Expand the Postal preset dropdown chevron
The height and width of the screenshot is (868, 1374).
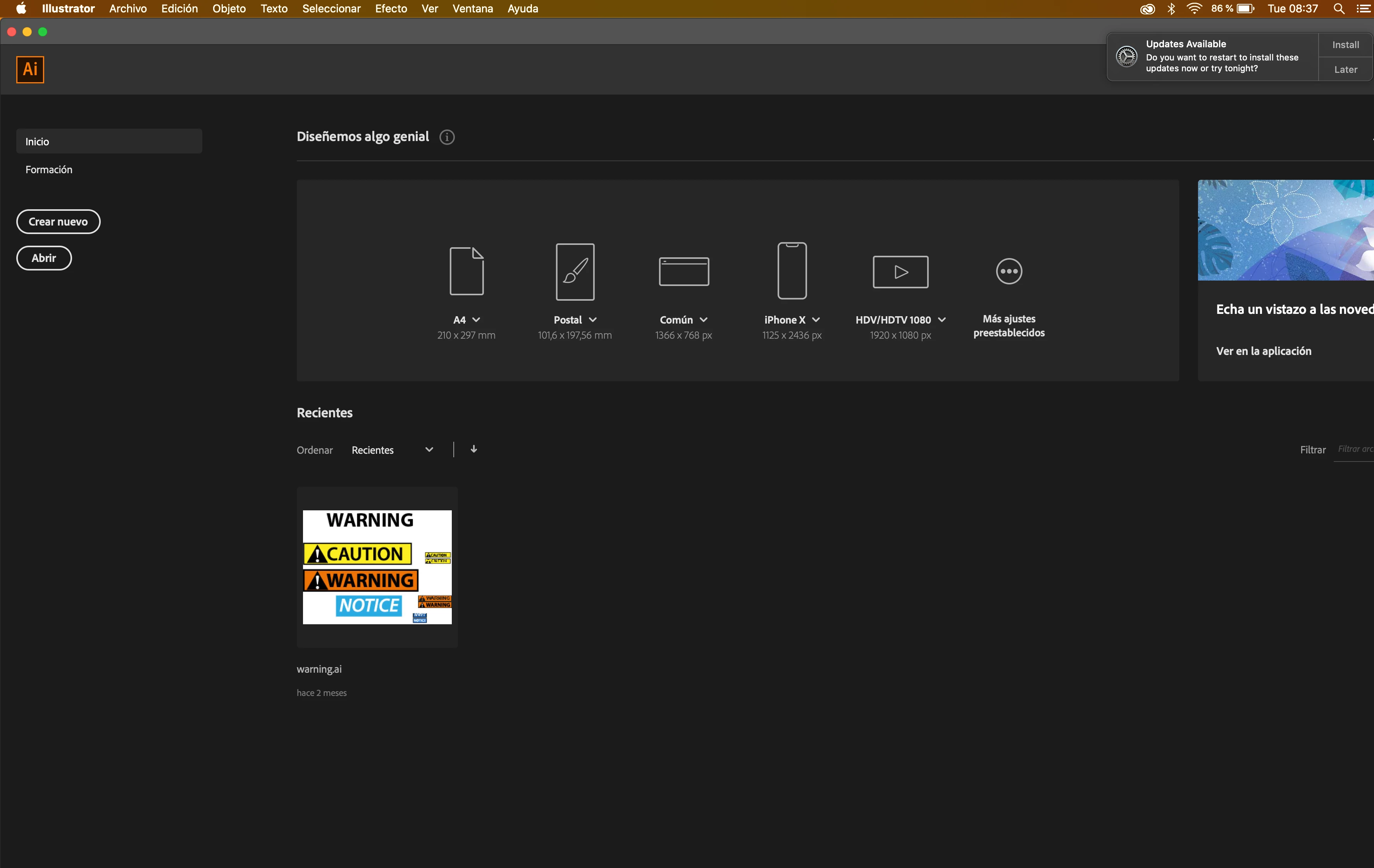coord(592,320)
